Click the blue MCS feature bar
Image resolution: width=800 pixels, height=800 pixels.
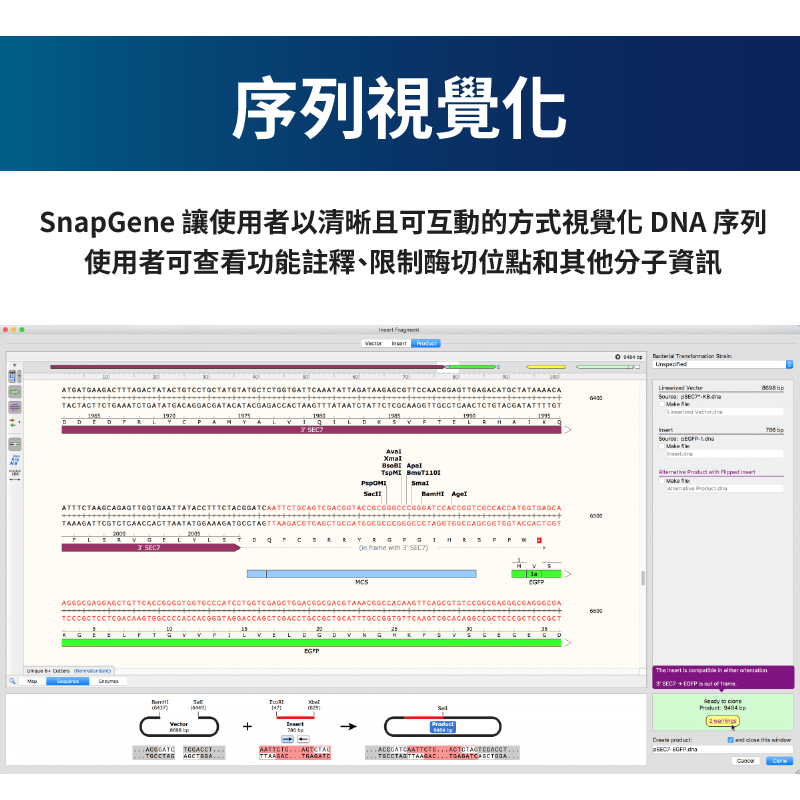coord(361,574)
